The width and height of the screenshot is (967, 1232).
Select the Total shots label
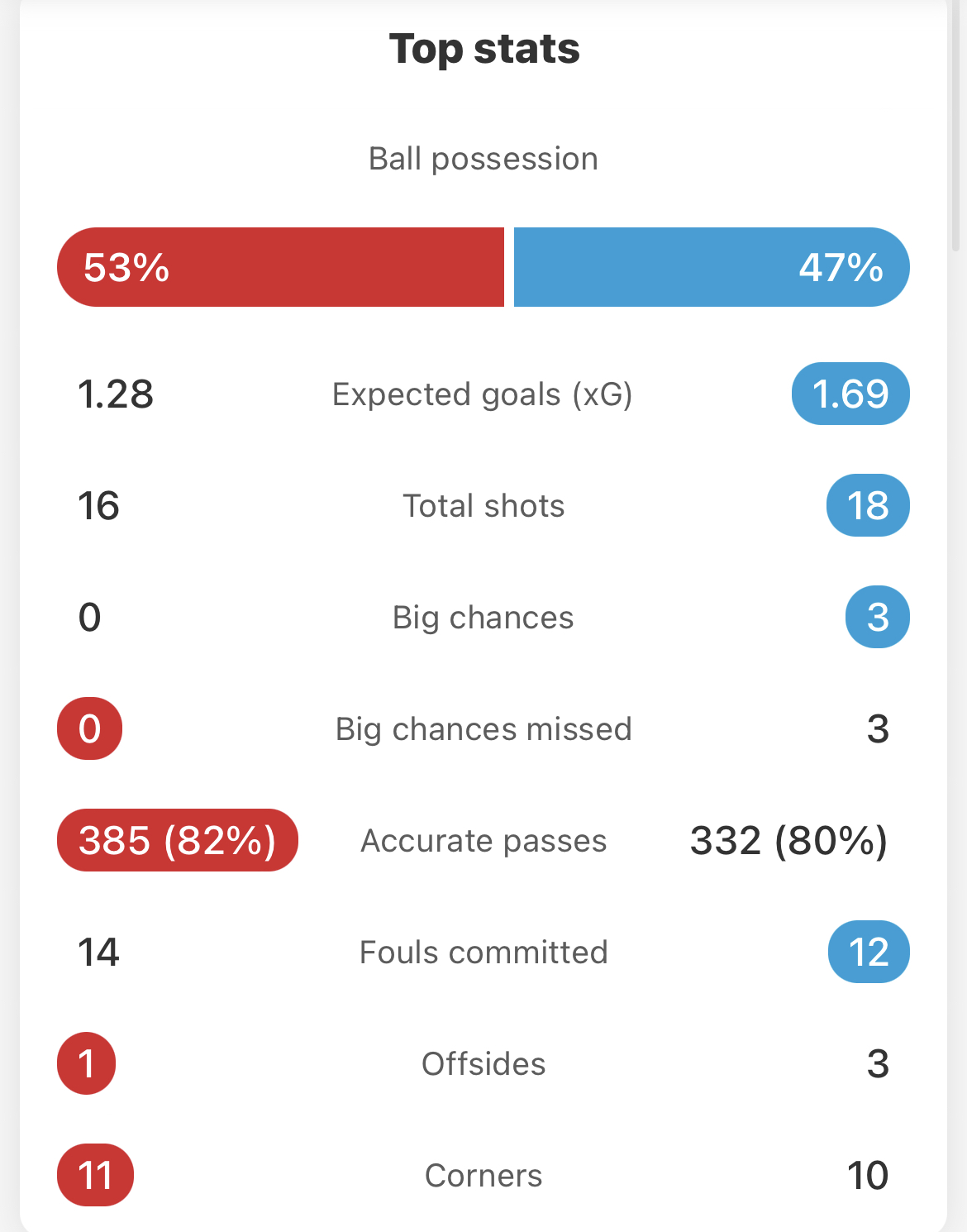483,506
